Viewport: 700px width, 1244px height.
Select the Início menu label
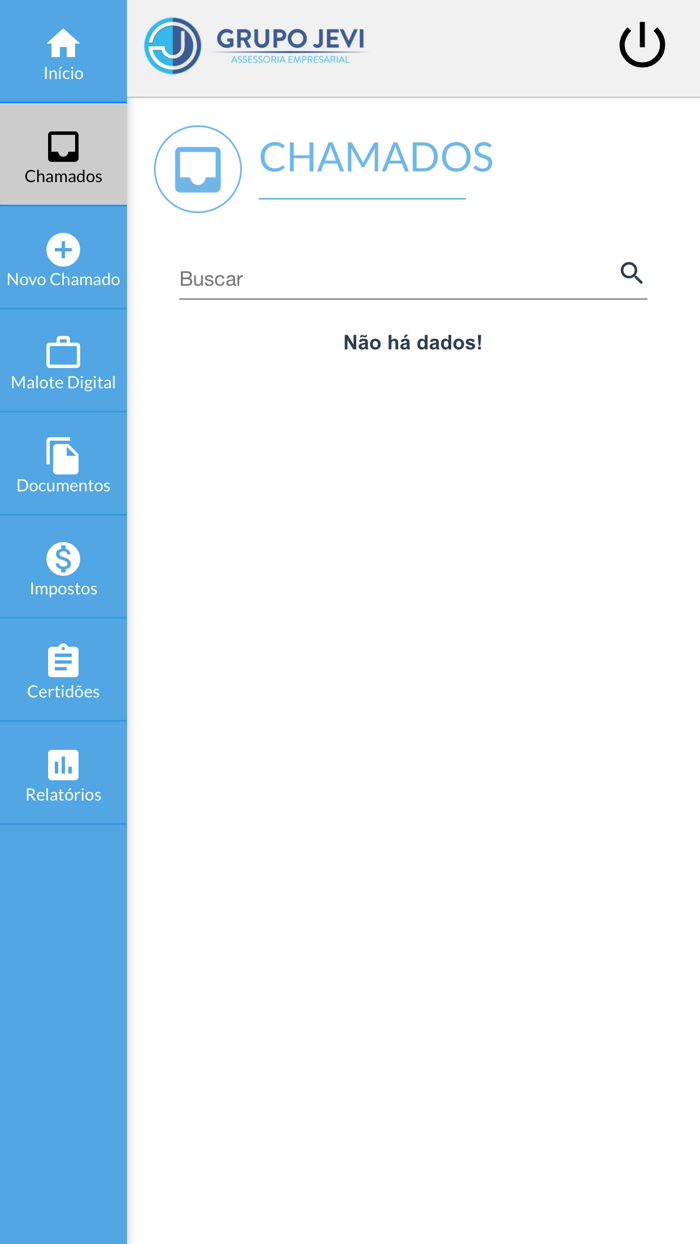coord(63,73)
